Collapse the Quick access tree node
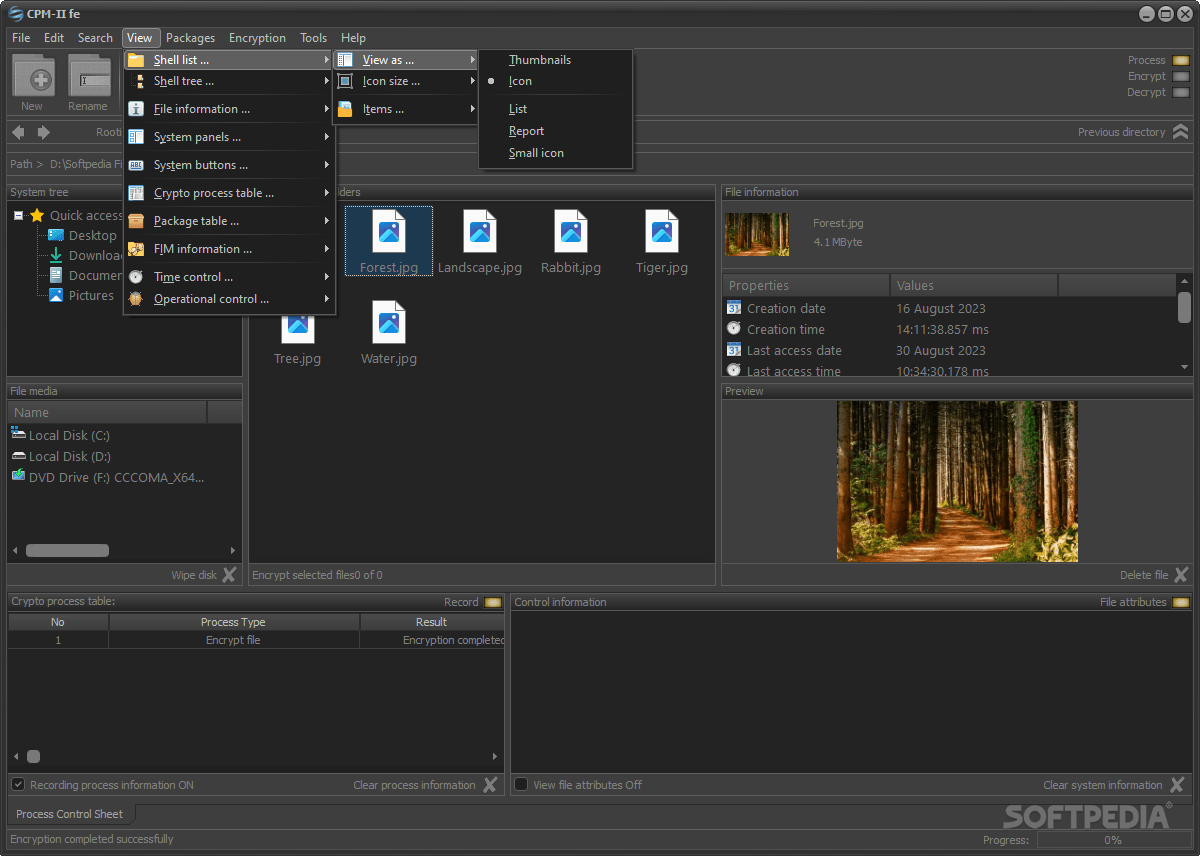The height and width of the screenshot is (856, 1200). [18, 215]
